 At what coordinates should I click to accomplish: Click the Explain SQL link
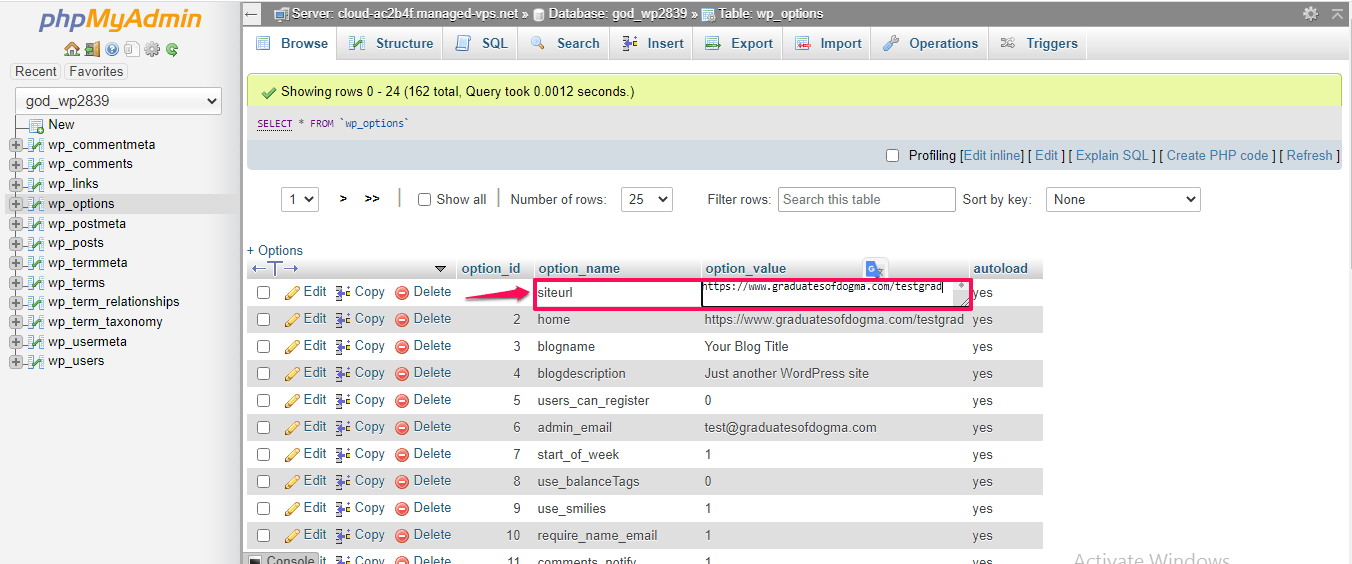tap(1112, 155)
